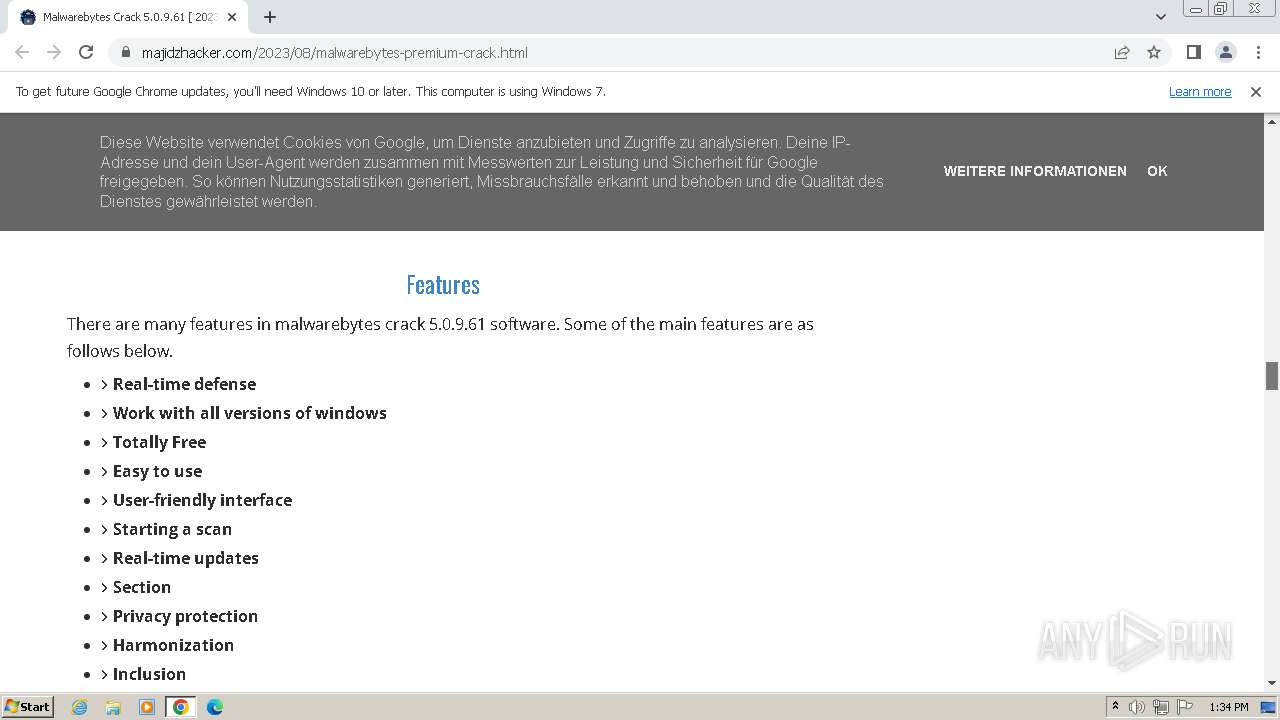Switch to Chrome taskbar icon

pos(181,707)
